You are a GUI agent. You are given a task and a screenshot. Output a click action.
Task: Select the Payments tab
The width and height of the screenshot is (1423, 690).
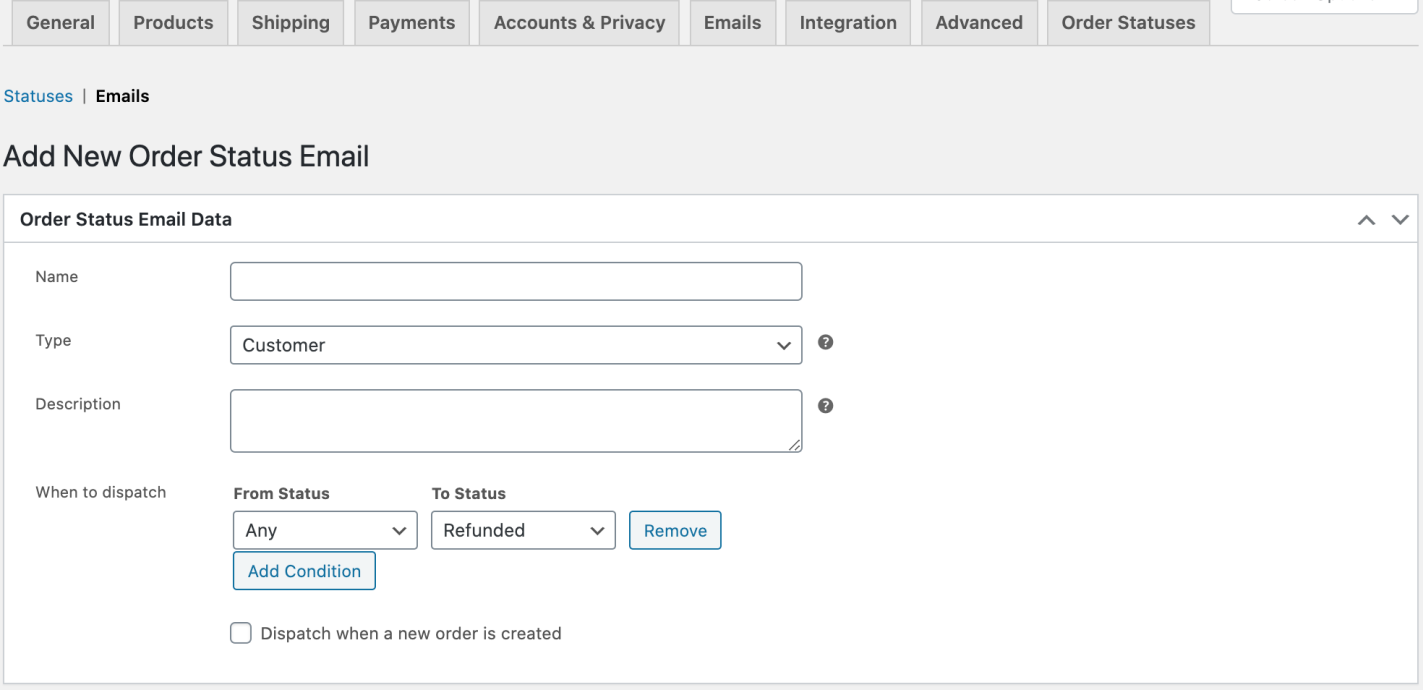click(411, 21)
